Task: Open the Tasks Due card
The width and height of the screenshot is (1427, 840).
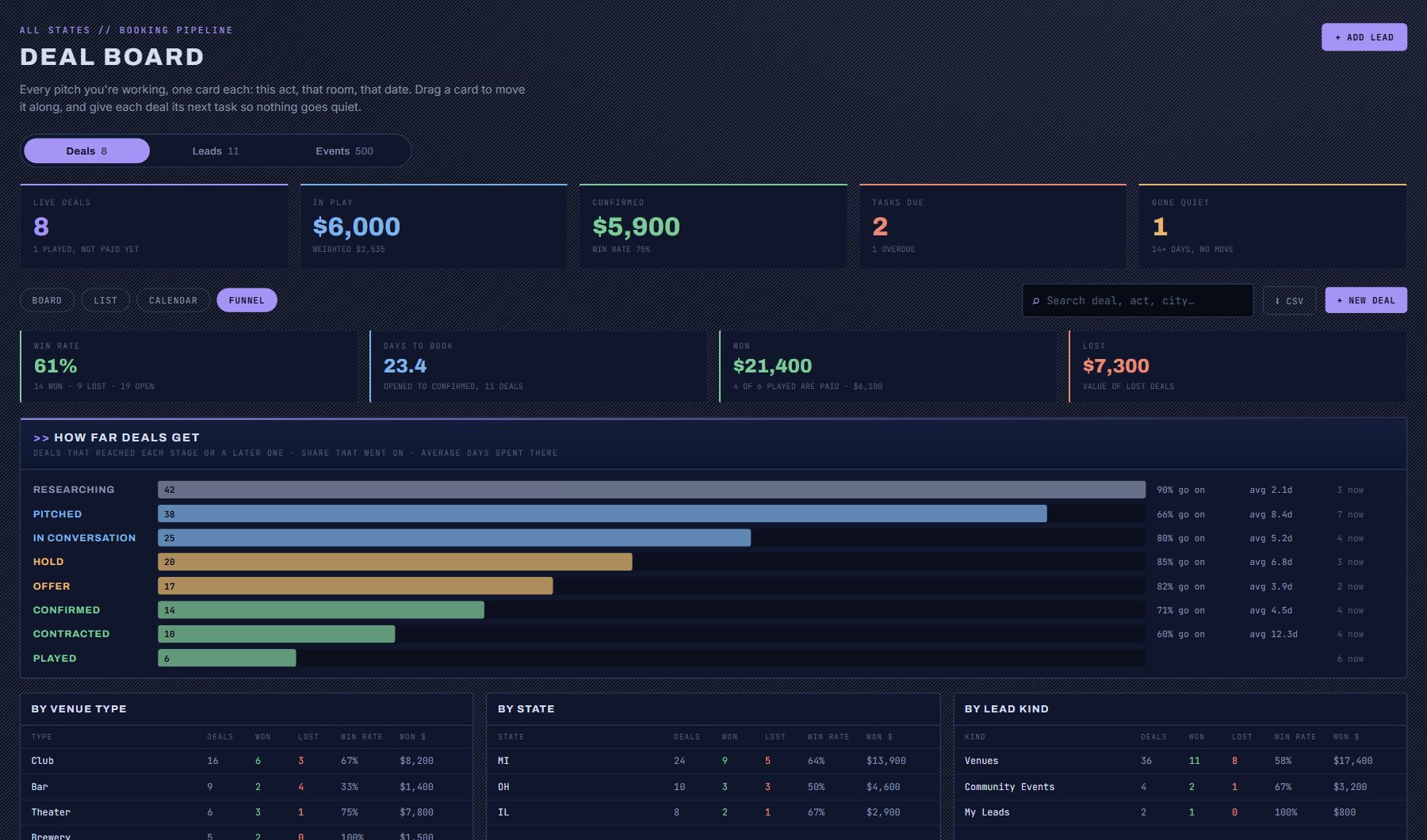Action: click(993, 226)
